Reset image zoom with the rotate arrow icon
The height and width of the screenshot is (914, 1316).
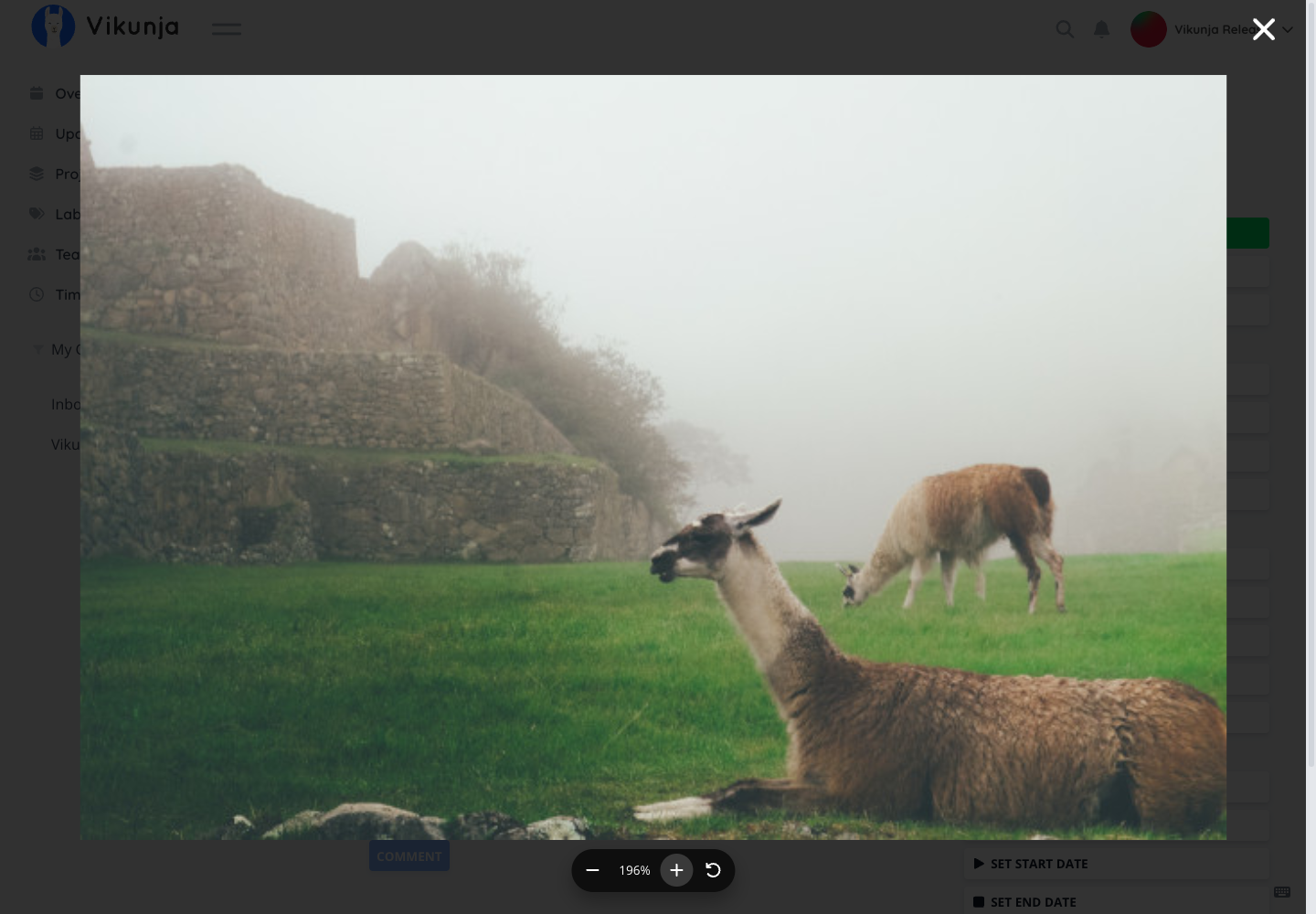(x=714, y=870)
